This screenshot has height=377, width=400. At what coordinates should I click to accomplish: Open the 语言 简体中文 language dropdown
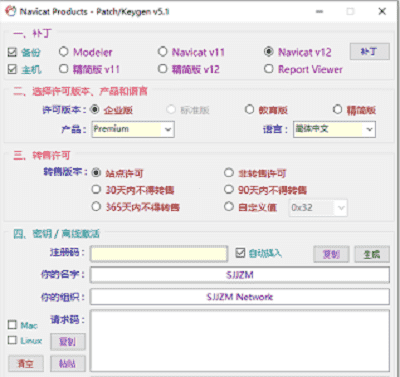coord(334,129)
